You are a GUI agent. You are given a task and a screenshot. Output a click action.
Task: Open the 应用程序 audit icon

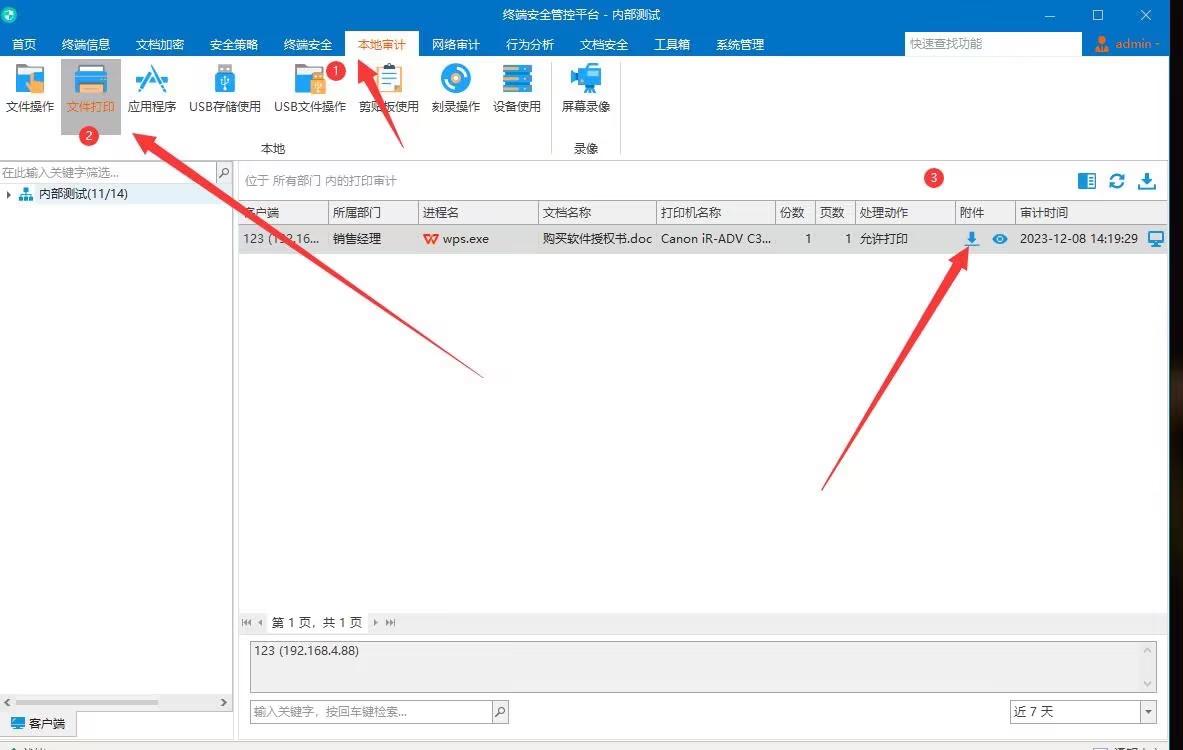coord(152,90)
